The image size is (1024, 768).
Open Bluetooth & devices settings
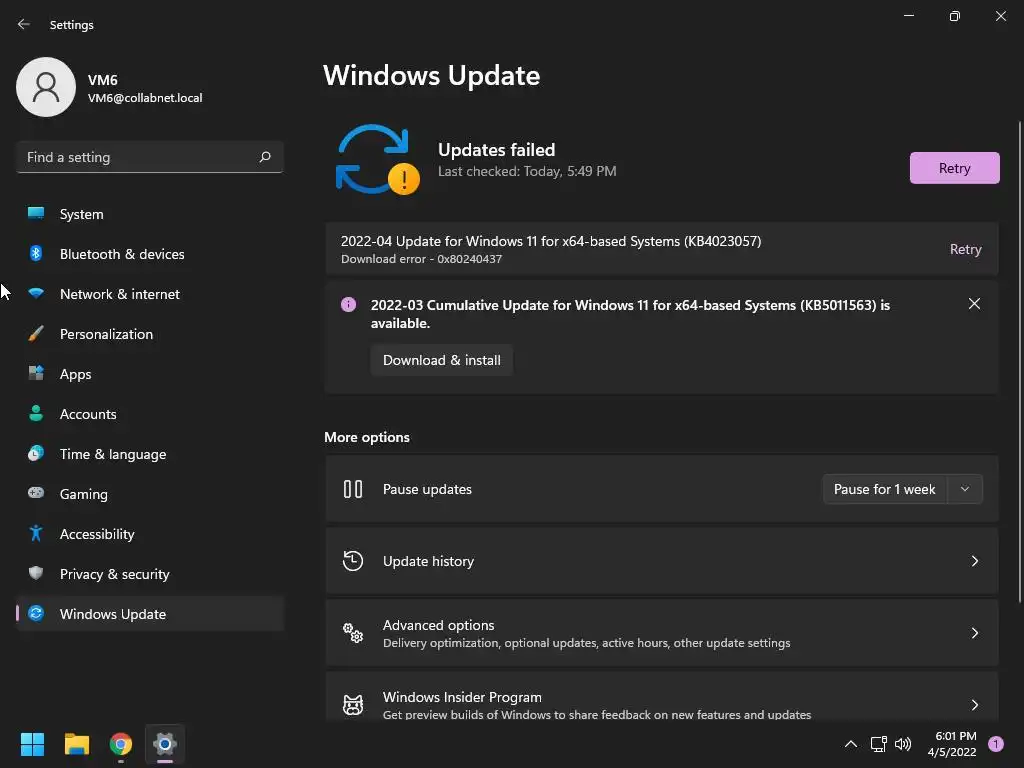click(x=122, y=254)
